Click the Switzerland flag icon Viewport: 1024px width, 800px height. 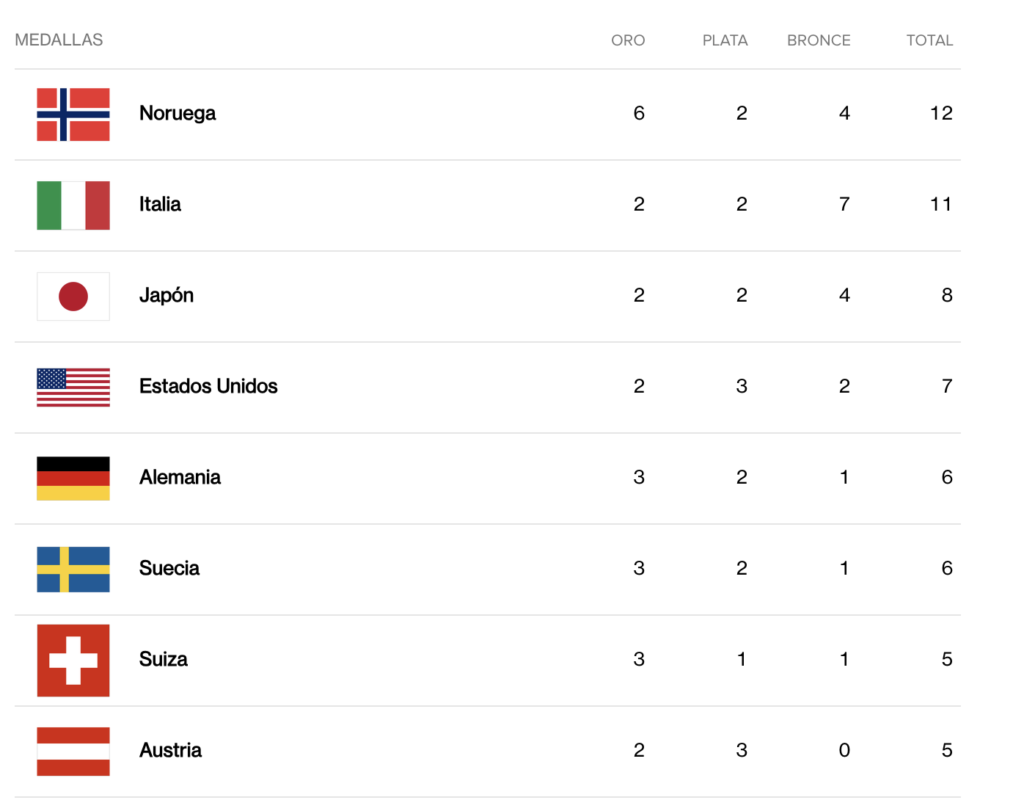point(73,660)
